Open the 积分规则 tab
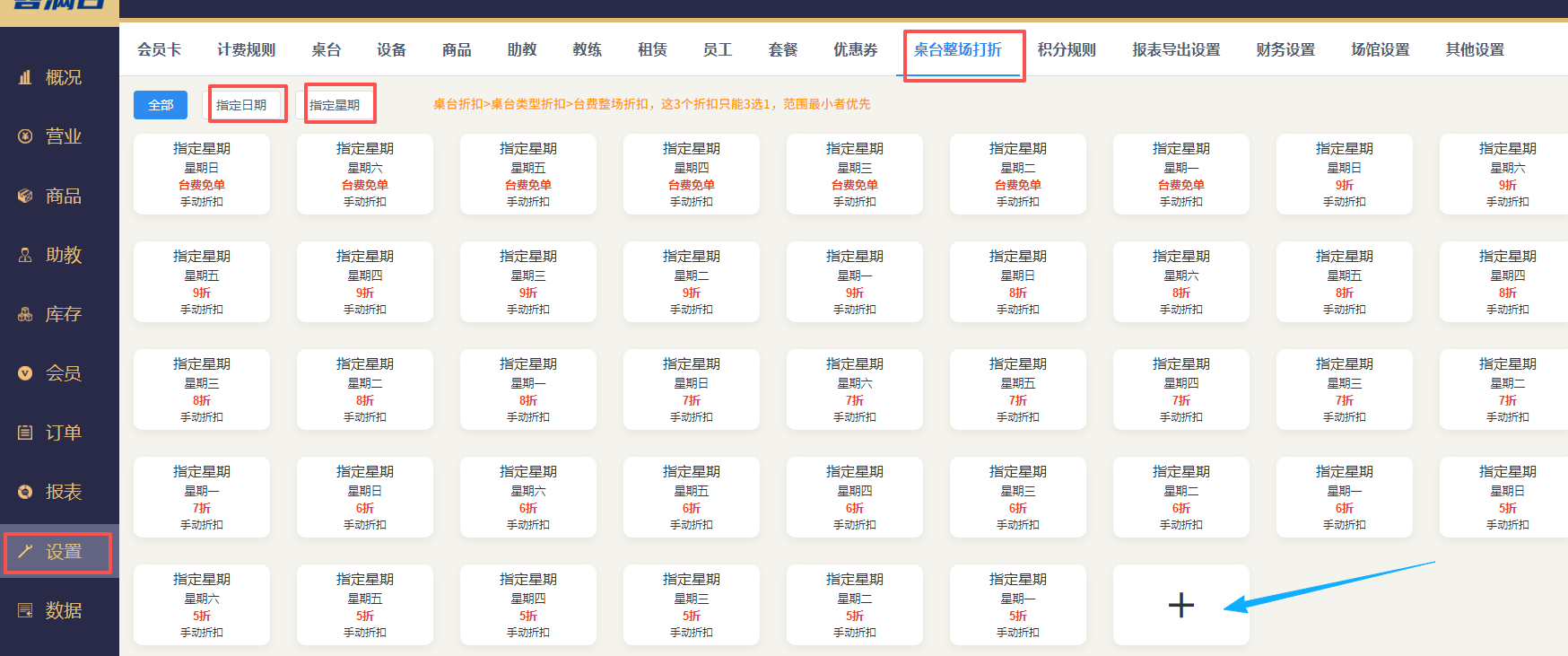Viewport: 1568px width, 656px height. (1067, 49)
